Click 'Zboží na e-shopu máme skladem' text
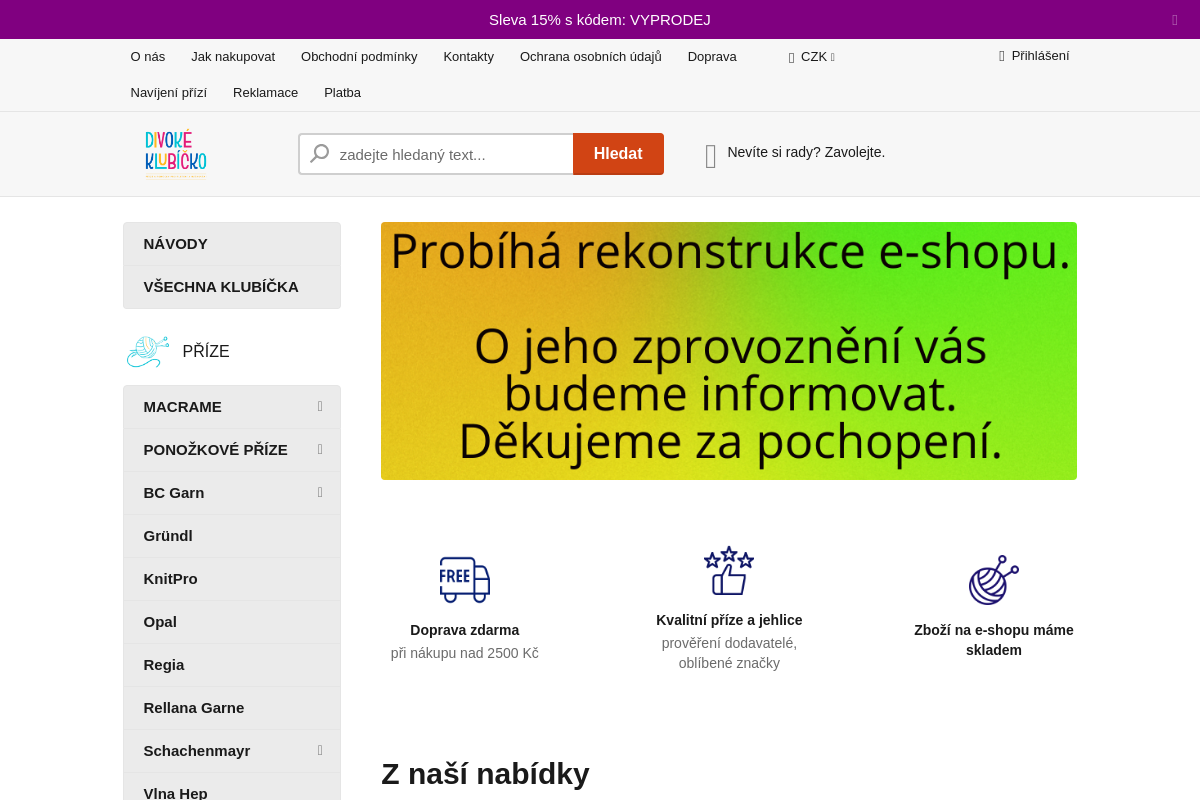The image size is (1200, 800). (994, 640)
